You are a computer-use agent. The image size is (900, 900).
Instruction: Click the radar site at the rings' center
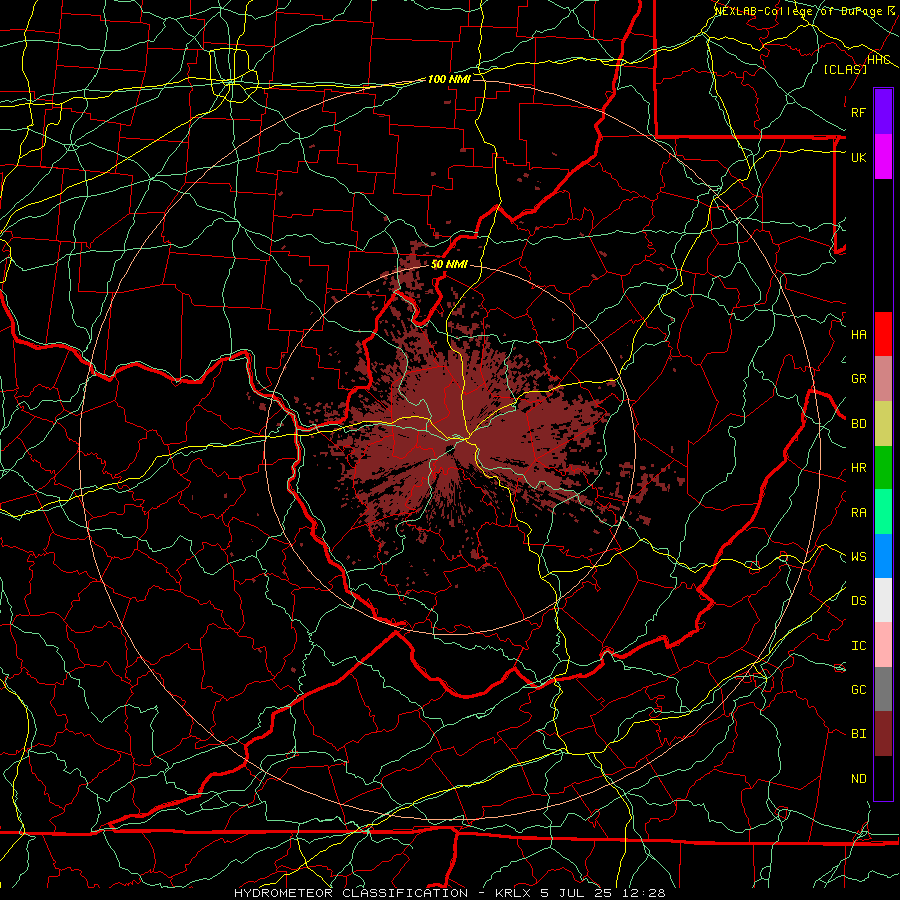coord(450,449)
